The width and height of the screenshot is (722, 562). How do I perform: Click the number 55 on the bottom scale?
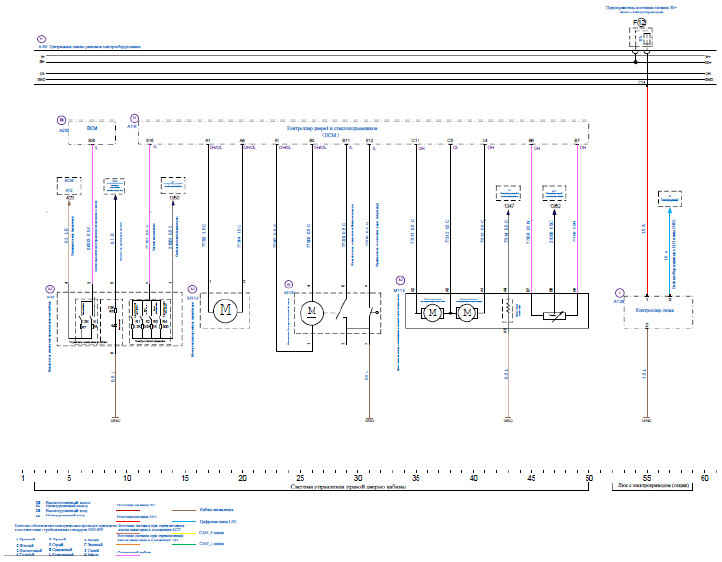point(647,478)
